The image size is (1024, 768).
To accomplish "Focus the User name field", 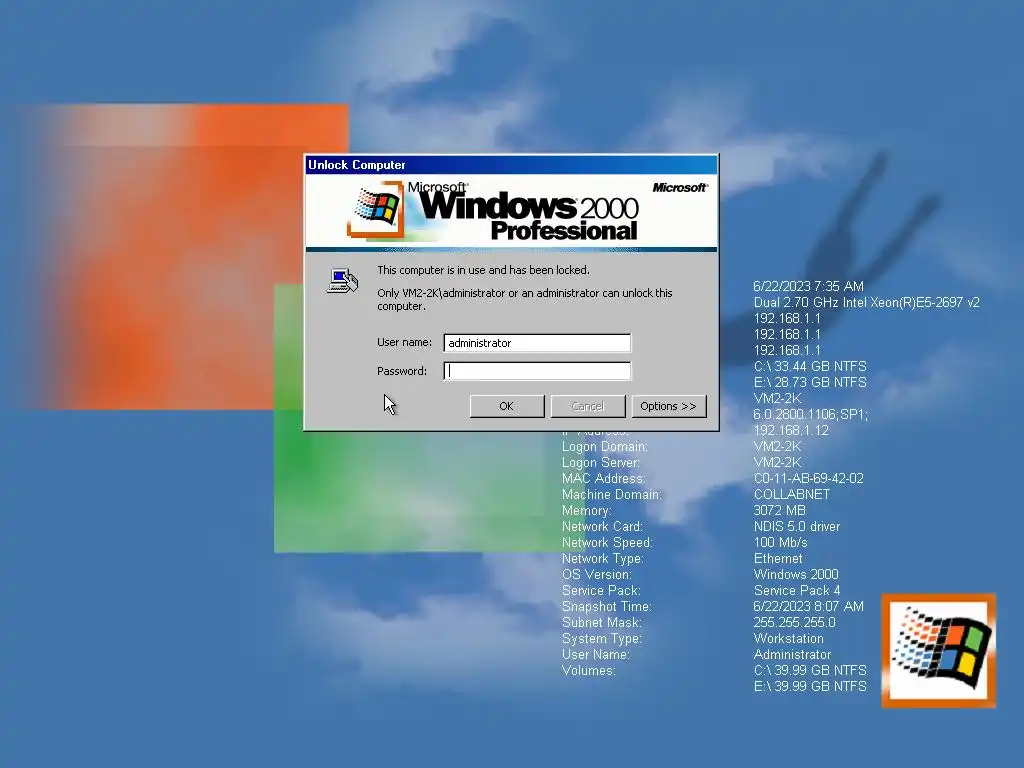I will click(x=537, y=343).
